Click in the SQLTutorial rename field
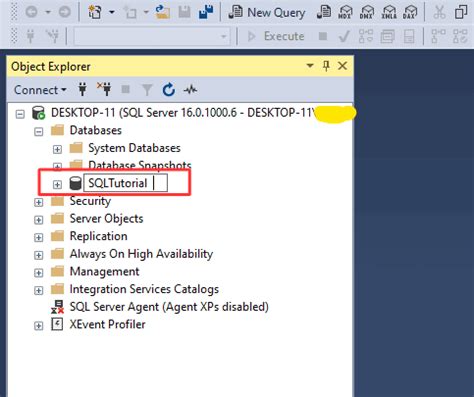Viewport: 474px width, 397px height. coord(125,183)
